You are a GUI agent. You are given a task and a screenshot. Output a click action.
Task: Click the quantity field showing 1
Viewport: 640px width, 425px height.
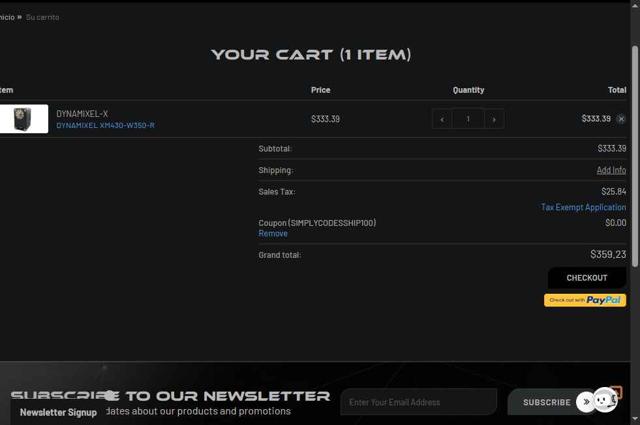[x=468, y=119]
